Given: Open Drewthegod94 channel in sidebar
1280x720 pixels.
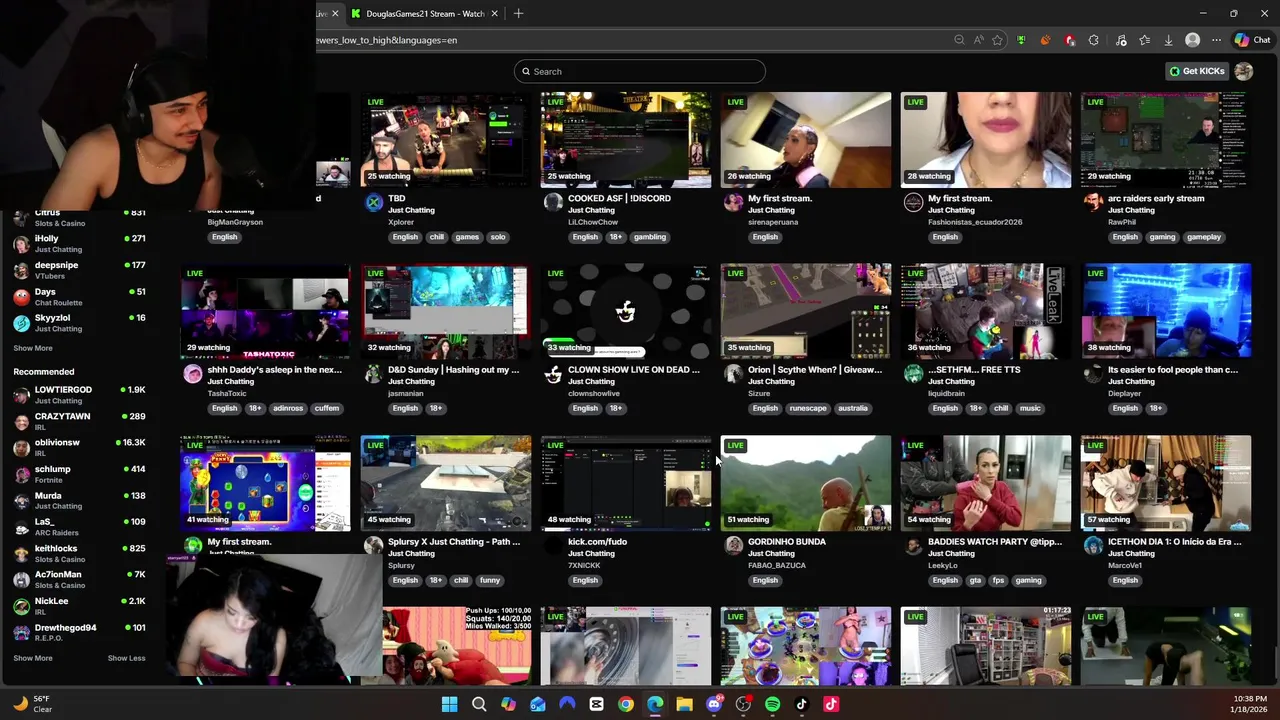Looking at the screenshot, I should pos(79,632).
